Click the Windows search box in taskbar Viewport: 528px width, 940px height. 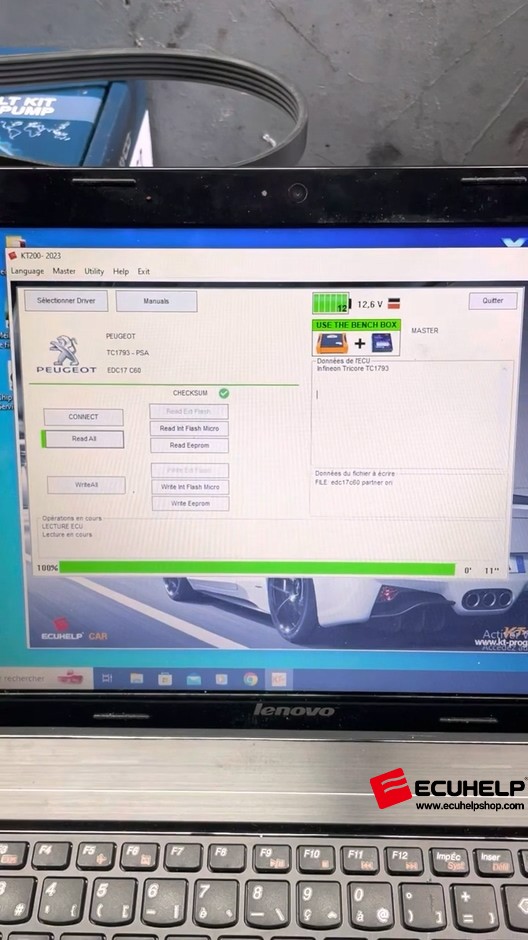[x=45, y=679]
